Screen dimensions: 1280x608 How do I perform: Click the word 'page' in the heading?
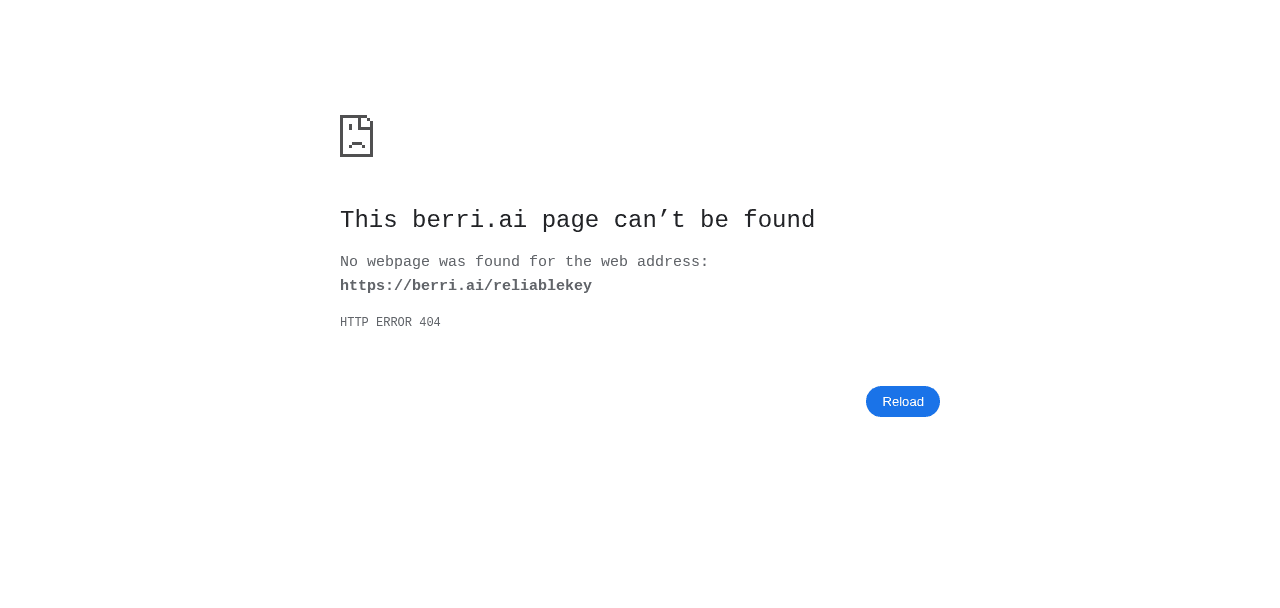pos(570,220)
